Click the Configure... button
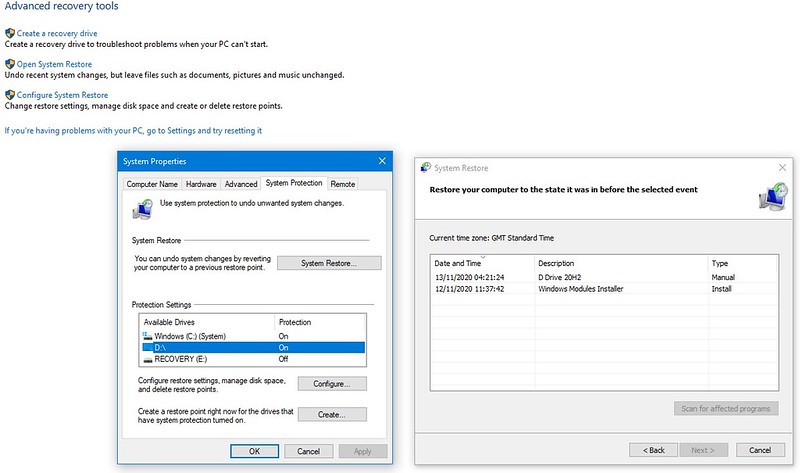The image size is (800, 473). (x=332, y=384)
